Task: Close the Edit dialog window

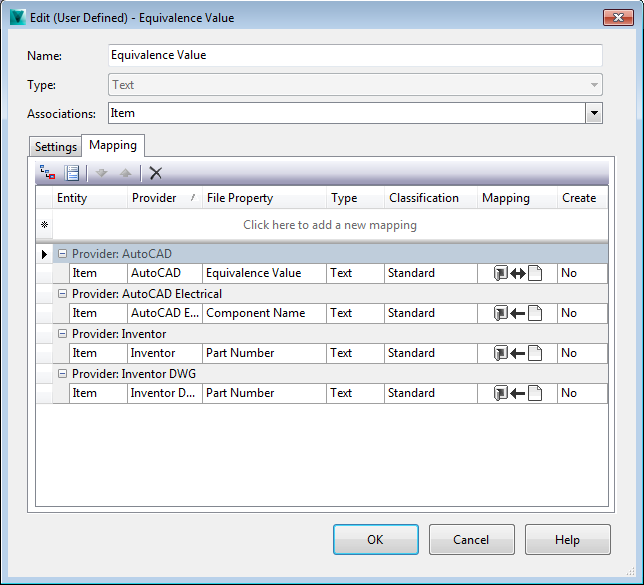Action: coord(618,17)
